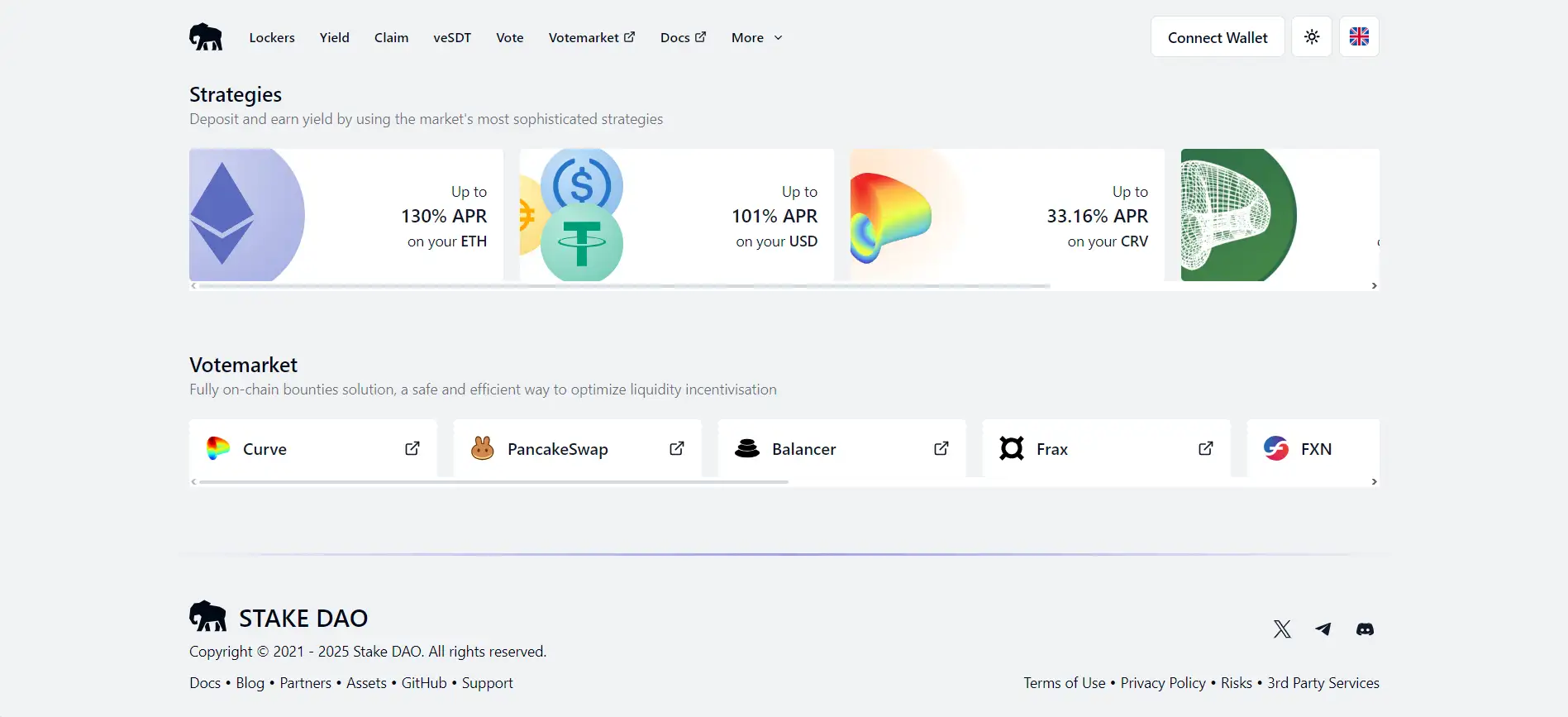
Task: Click the Frax logo icon
Action: [x=1012, y=448]
